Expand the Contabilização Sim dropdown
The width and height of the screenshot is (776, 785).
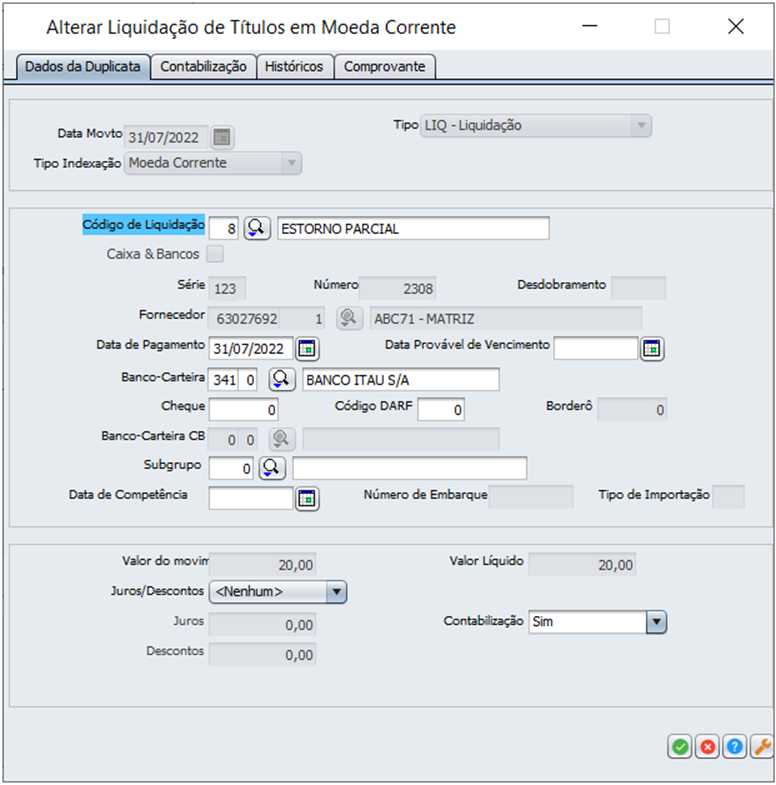[x=656, y=622]
